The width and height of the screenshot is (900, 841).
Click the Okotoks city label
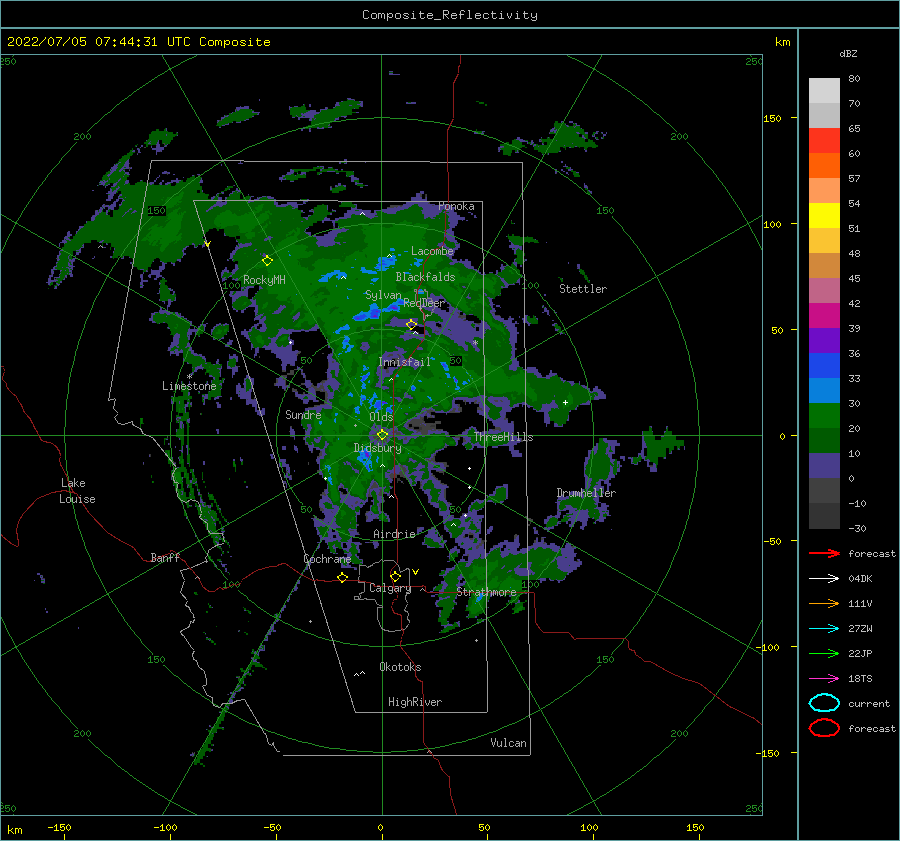pyautogui.click(x=400, y=667)
